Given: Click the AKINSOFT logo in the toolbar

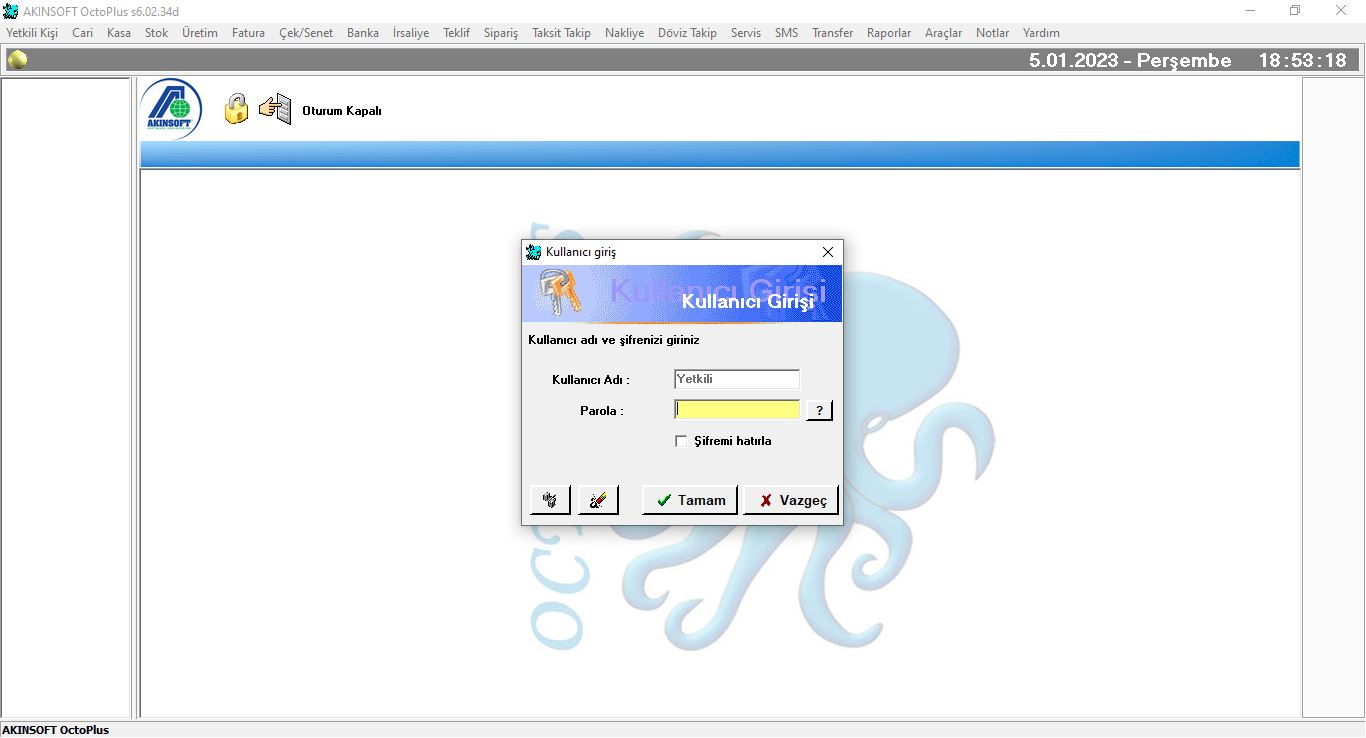Looking at the screenshot, I should pyautogui.click(x=171, y=109).
